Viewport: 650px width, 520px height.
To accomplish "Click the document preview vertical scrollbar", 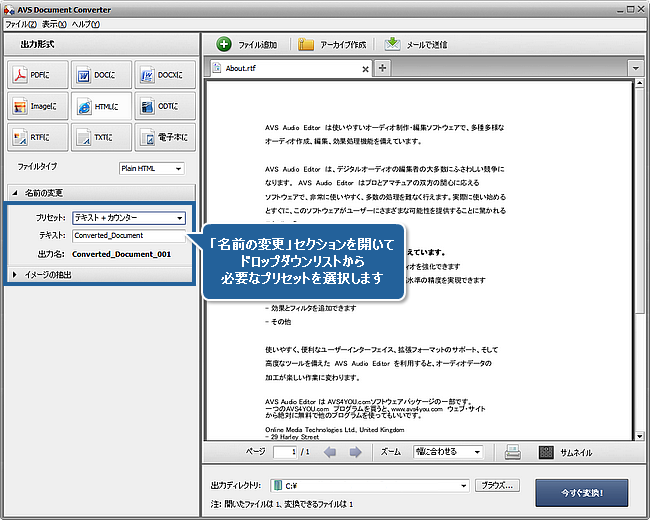I will click(639, 260).
